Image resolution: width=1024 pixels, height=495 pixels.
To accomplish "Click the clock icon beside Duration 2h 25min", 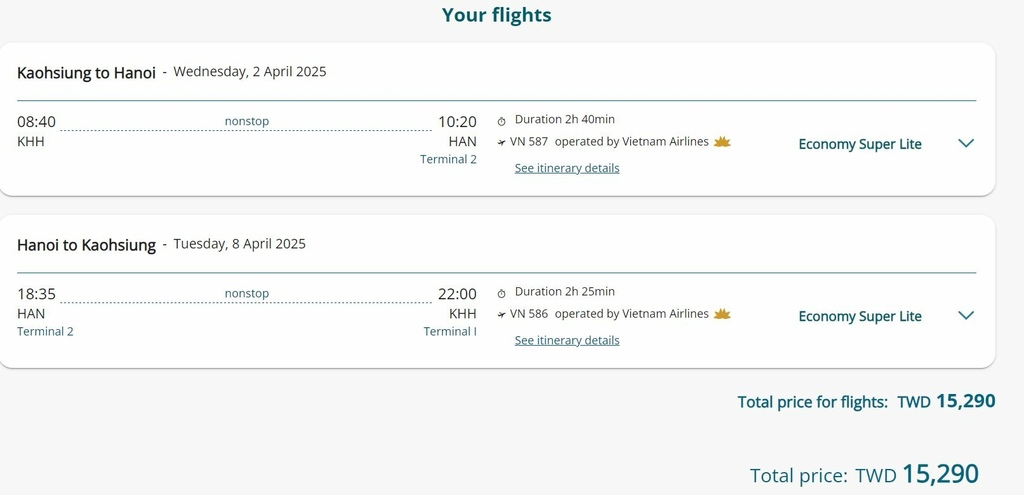I will 502,293.
